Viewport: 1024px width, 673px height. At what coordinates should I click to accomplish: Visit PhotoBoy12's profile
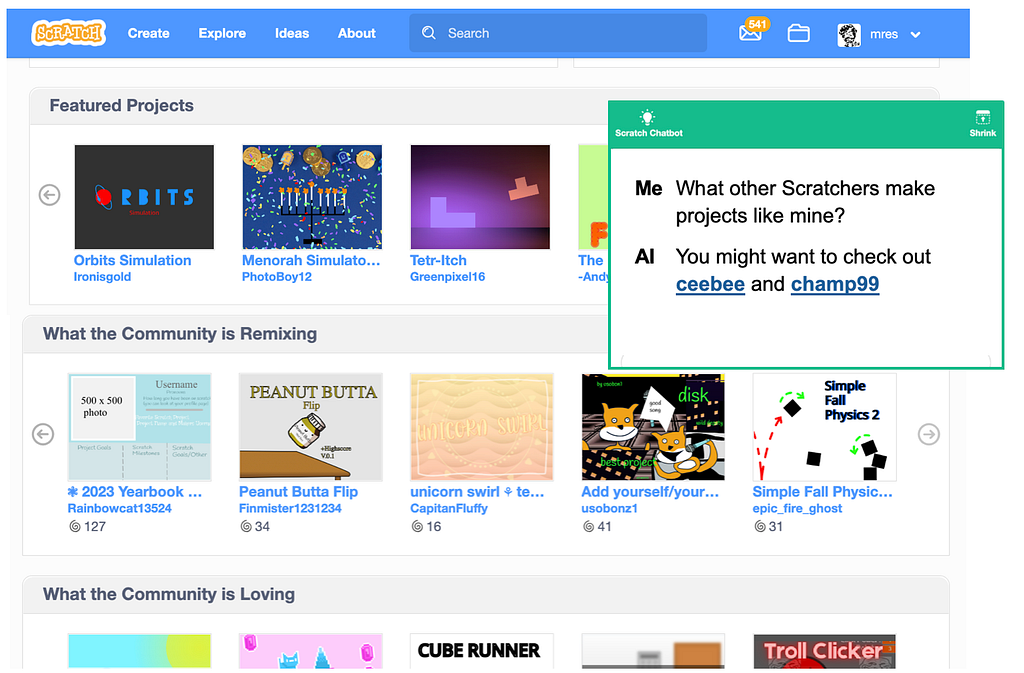click(x=277, y=277)
